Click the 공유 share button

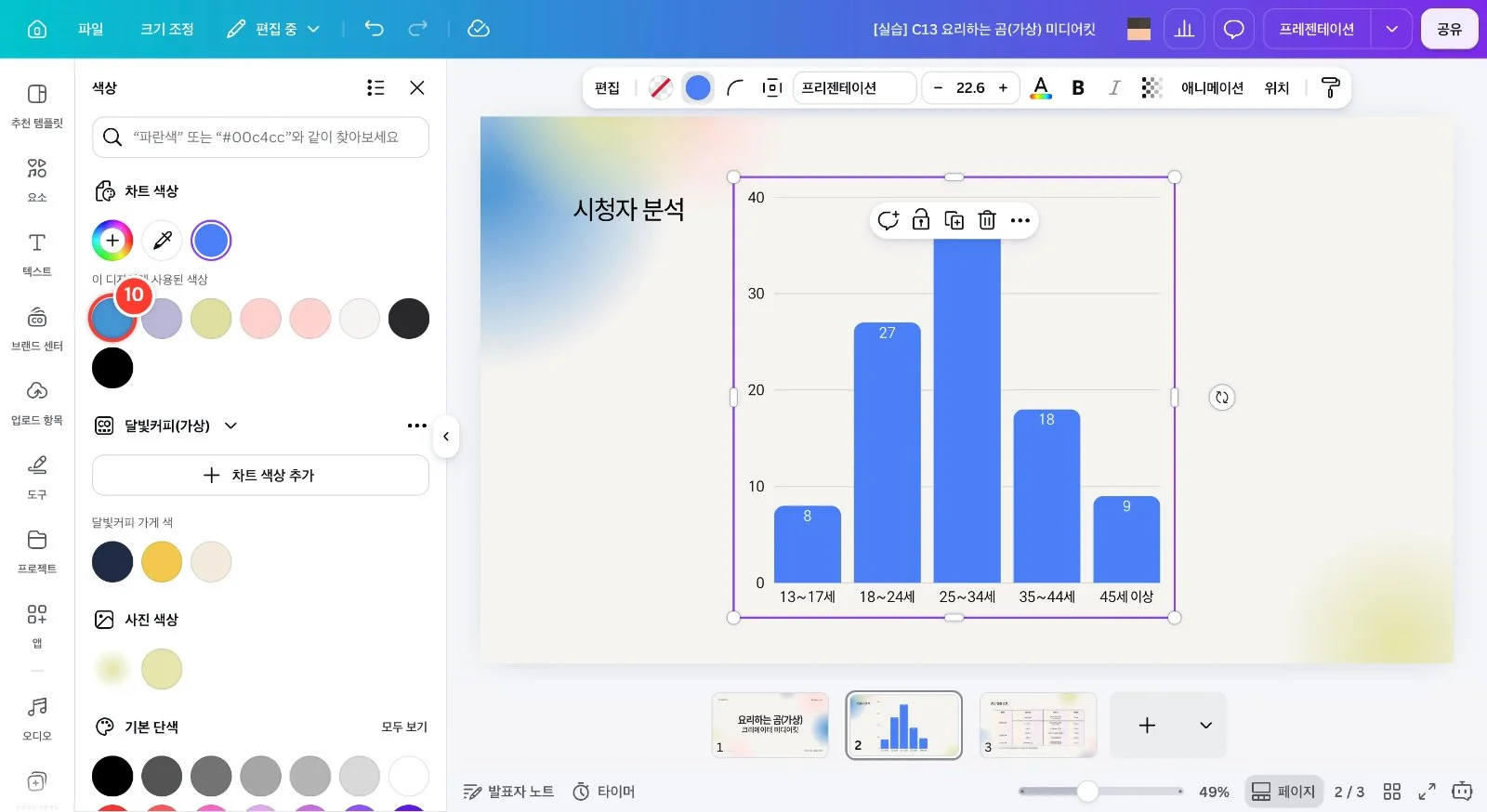(1449, 29)
